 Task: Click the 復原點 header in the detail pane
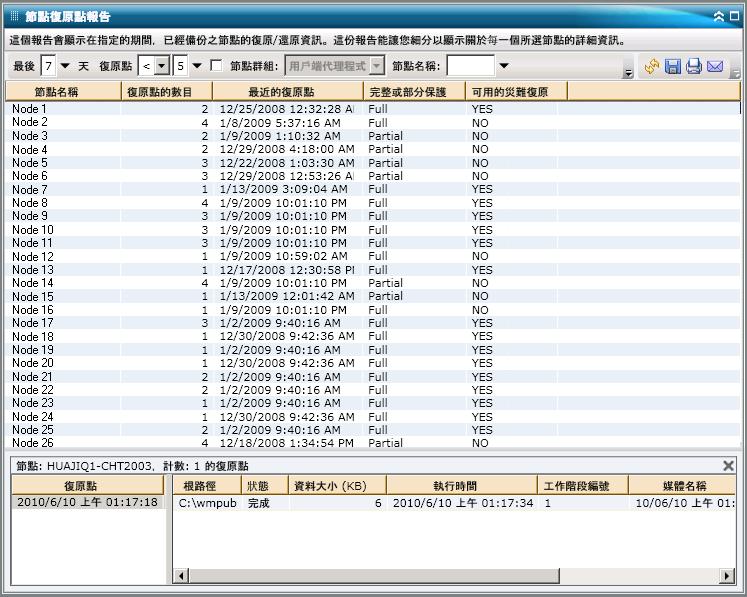[88, 486]
